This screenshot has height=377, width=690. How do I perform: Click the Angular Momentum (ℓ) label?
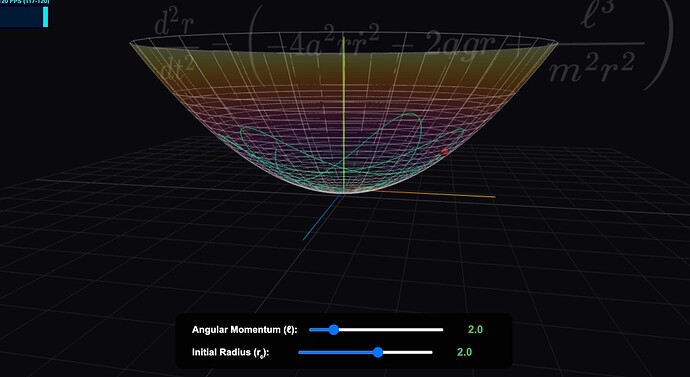coord(245,329)
